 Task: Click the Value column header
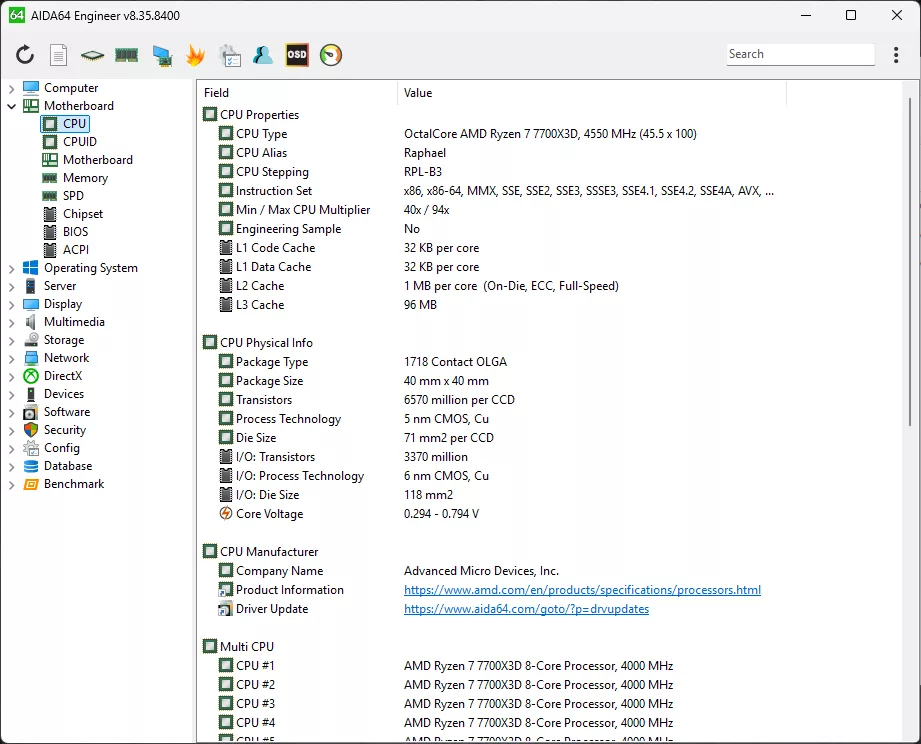pos(591,93)
